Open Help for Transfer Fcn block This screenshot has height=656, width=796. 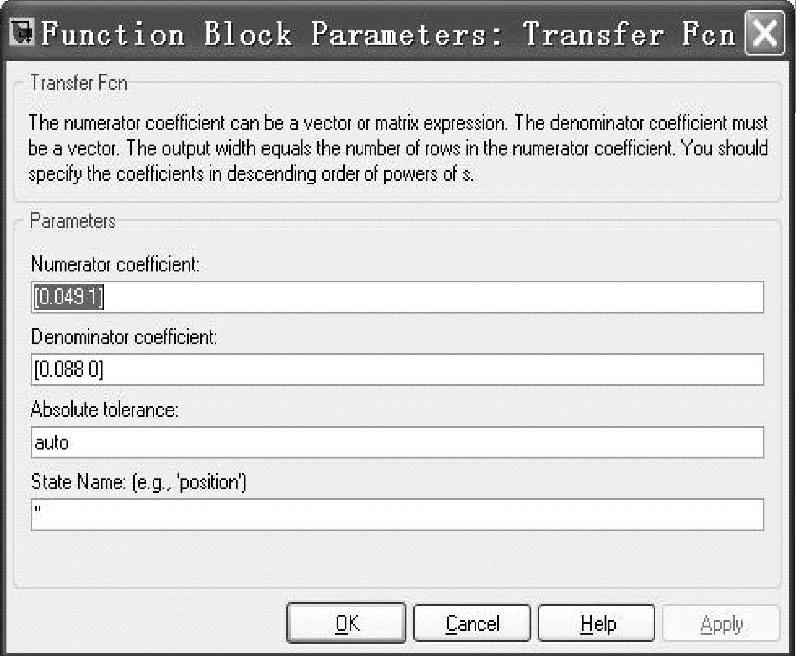(x=597, y=624)
